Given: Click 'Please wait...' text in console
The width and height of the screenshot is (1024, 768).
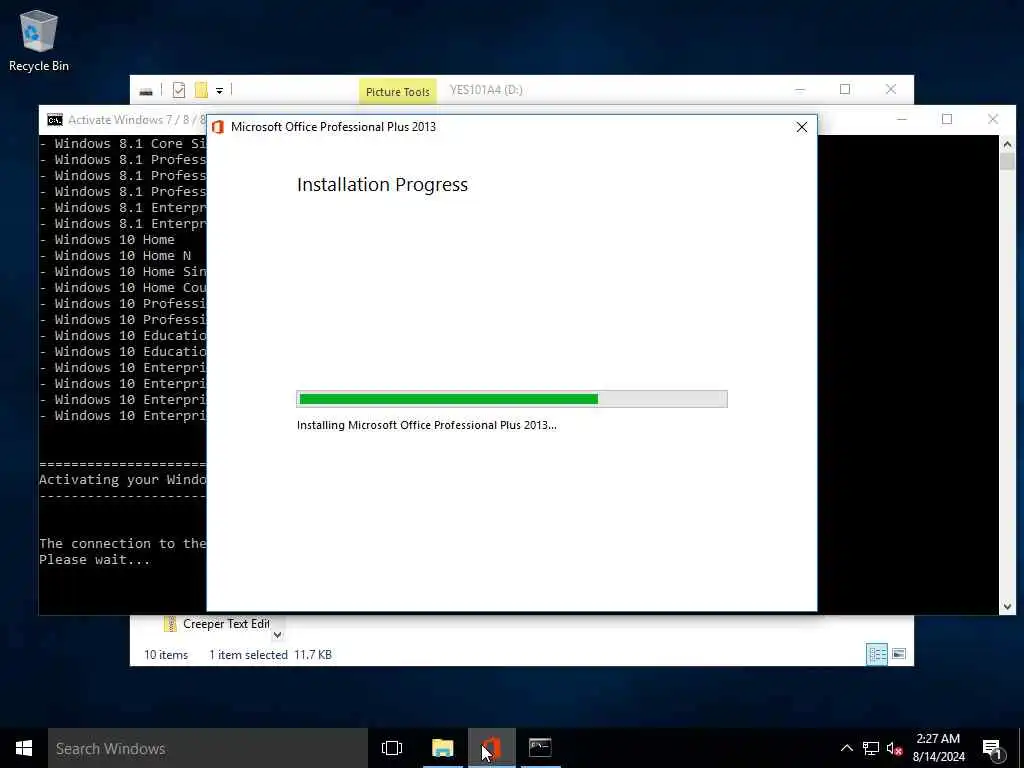Looking at the screenshot, I should pyautogui.click(x=94, y=560).
